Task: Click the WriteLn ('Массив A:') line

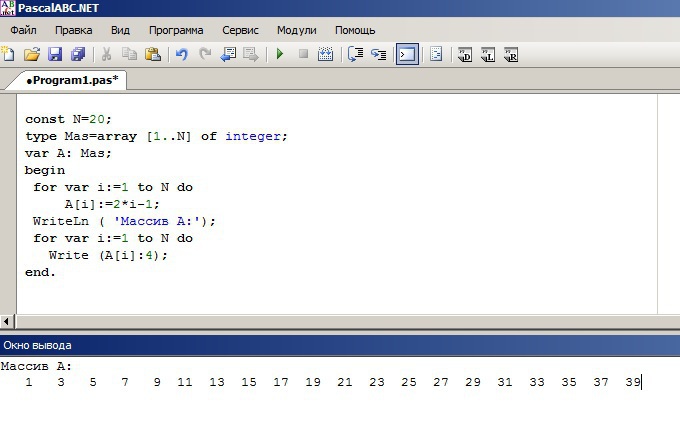Action: (x=124, y=221)
